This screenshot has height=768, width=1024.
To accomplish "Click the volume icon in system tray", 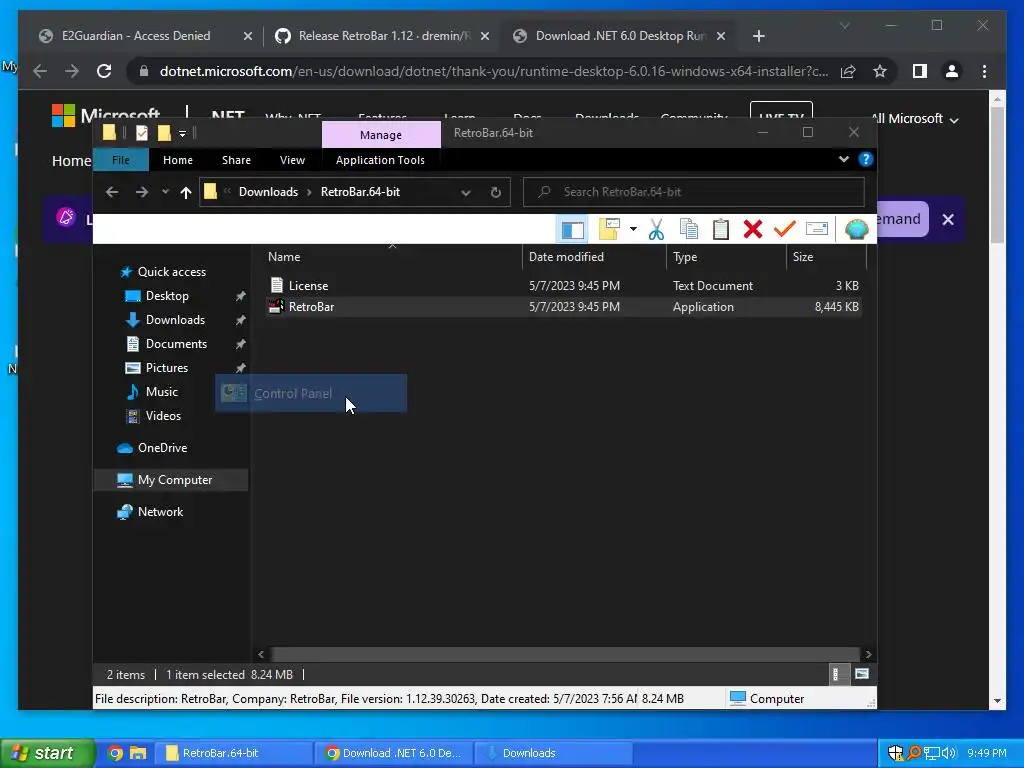I will 948,753.
